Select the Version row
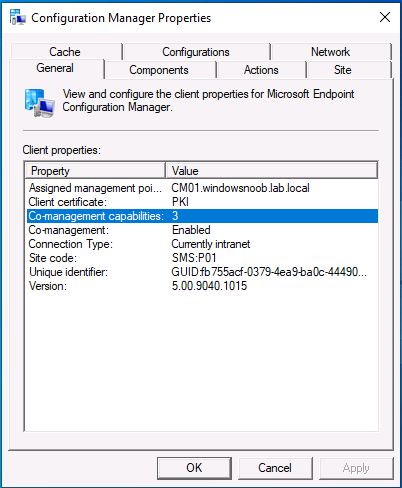Viewport: 402px width, 488px height. tap(202, 286)
